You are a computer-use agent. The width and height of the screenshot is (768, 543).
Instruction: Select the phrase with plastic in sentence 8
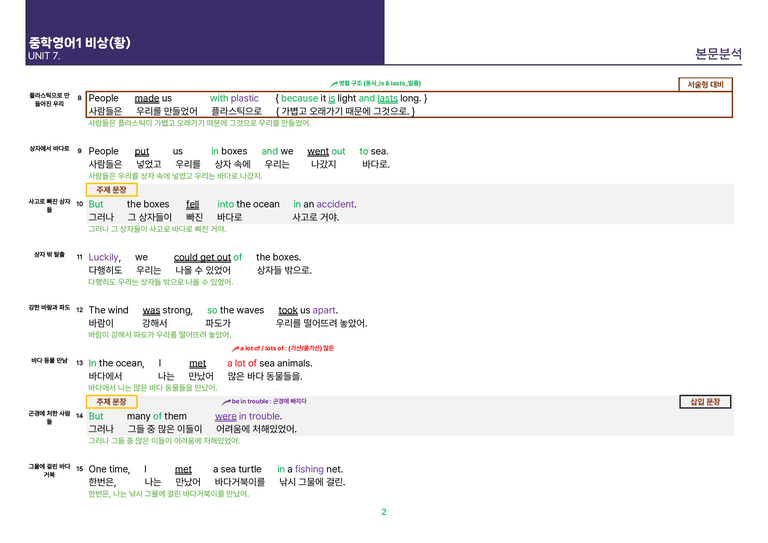234,98
